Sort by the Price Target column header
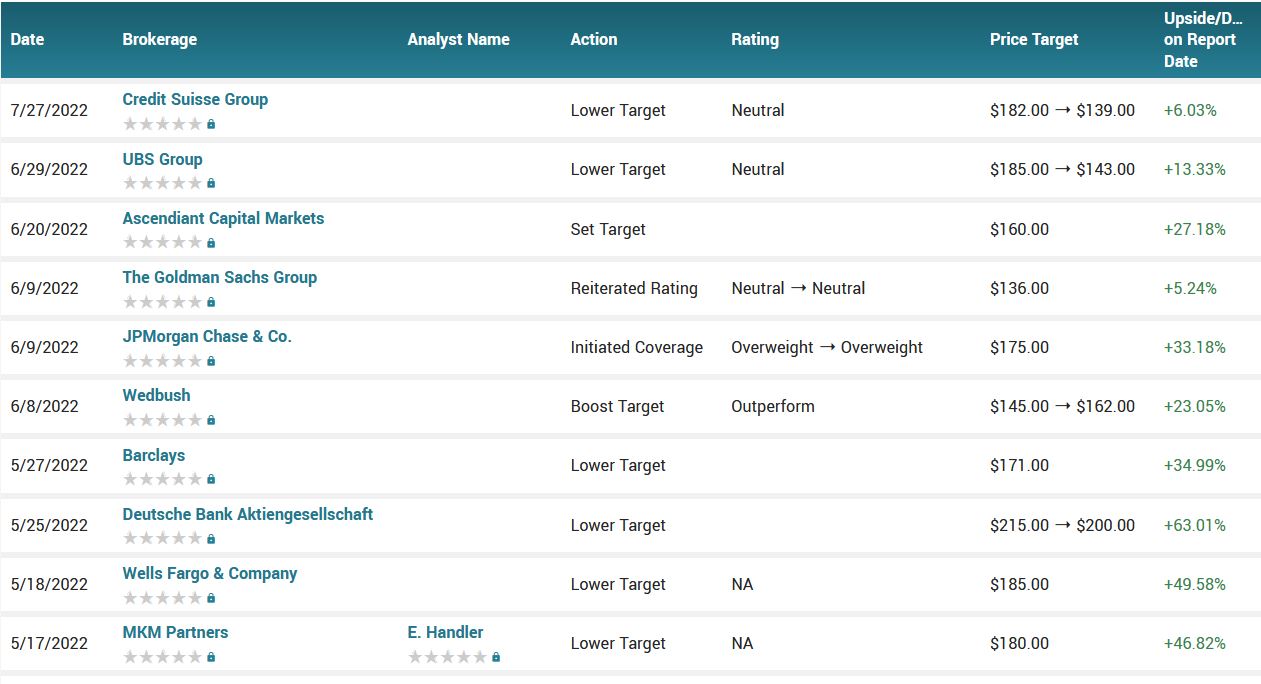This screenshot has height=684, width=1261. (1034, 40)
